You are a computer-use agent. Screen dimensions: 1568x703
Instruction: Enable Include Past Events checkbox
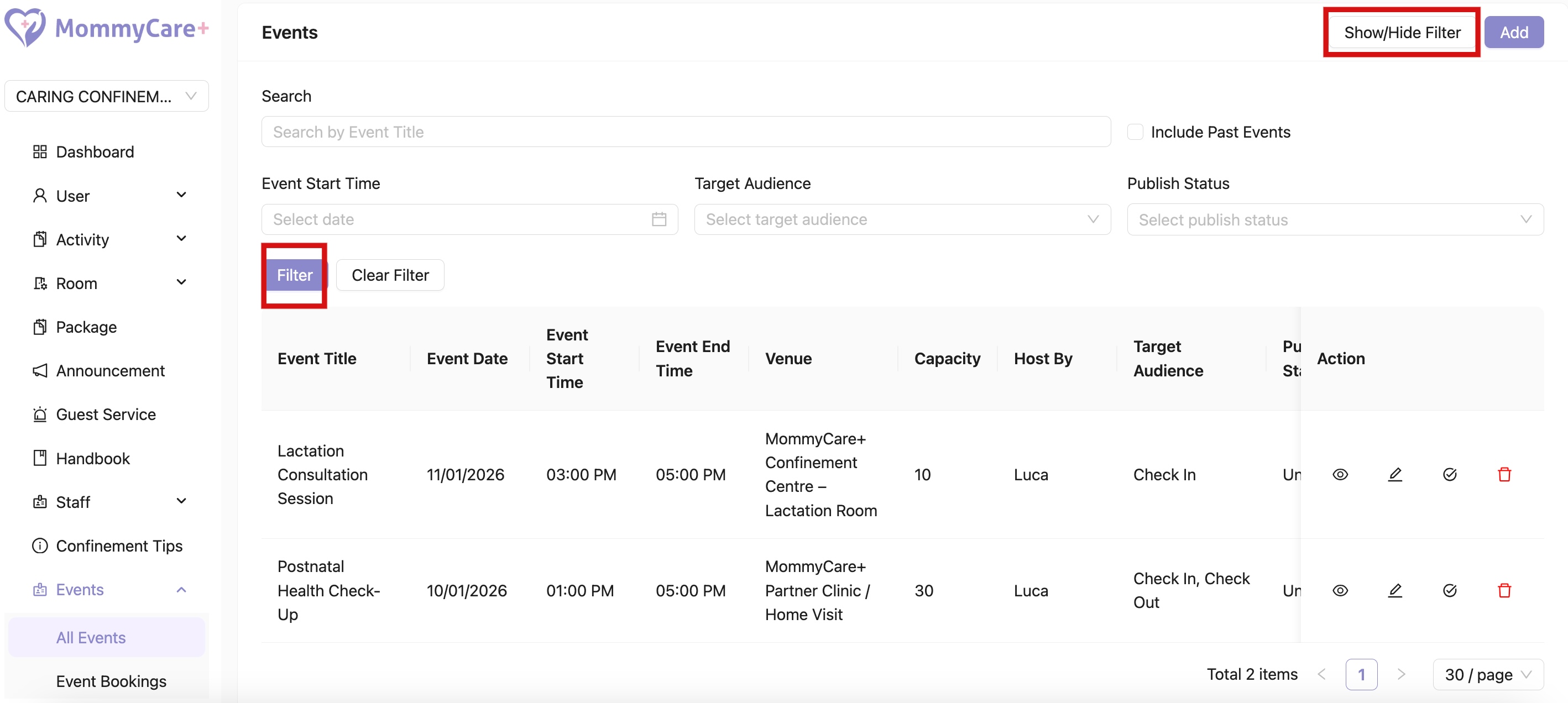[x=1135, y=132]
